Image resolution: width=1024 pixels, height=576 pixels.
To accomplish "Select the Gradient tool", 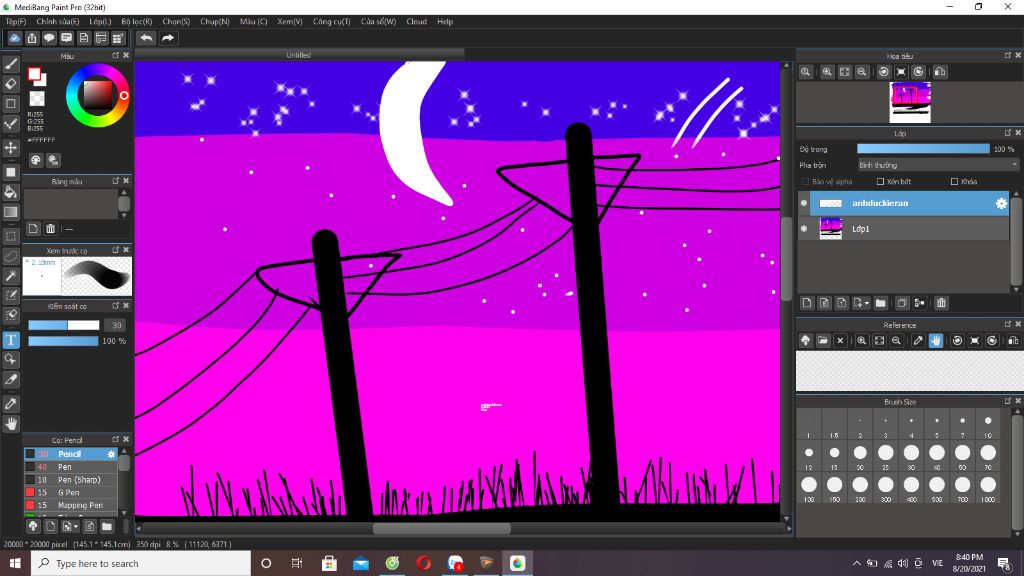I will [x=10, y=212].
